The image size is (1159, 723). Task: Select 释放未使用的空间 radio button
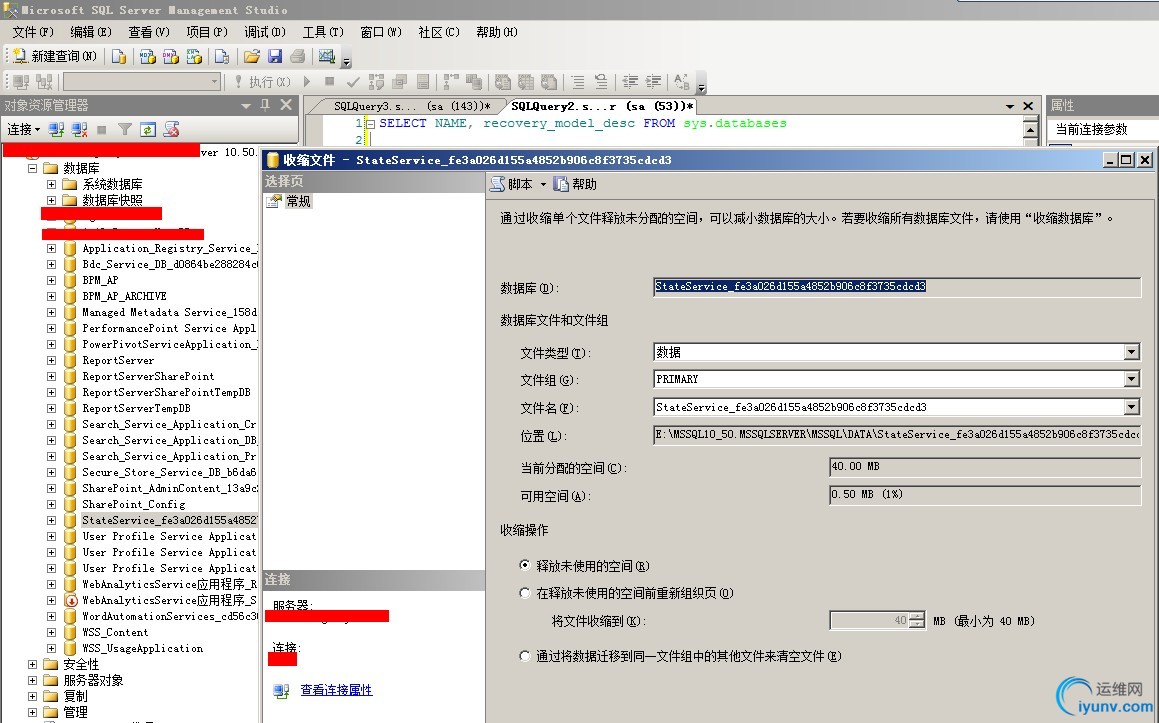click(525, 566)
